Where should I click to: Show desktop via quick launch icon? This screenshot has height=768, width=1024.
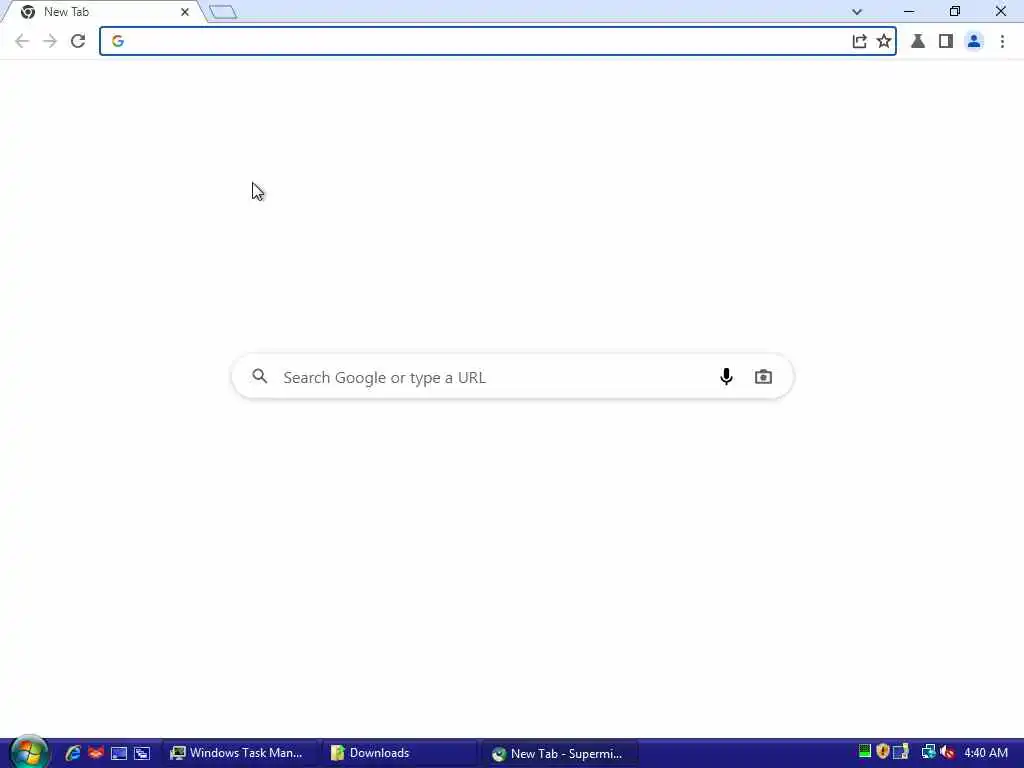(x=119, y=753)
